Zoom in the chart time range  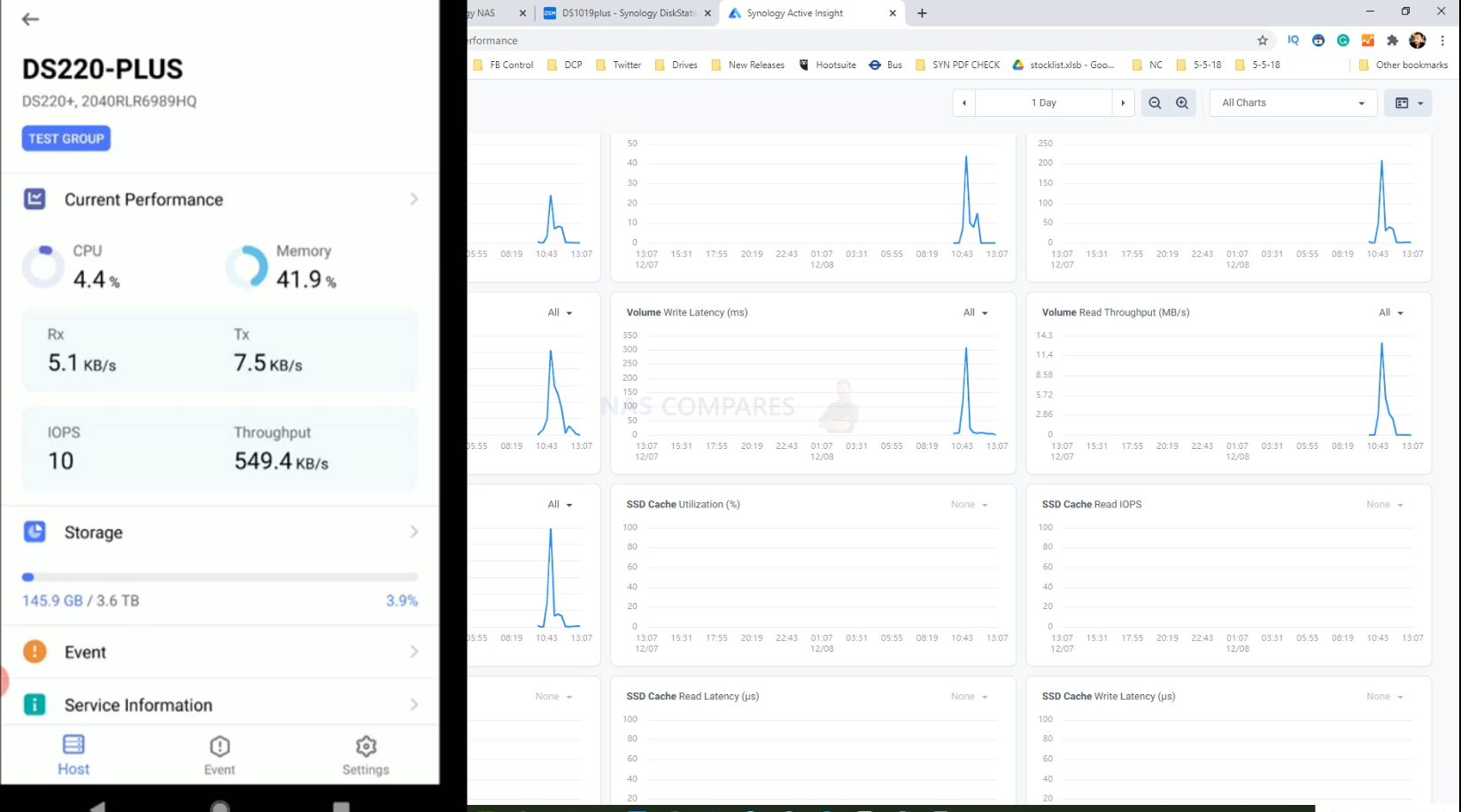(1182, 103)
